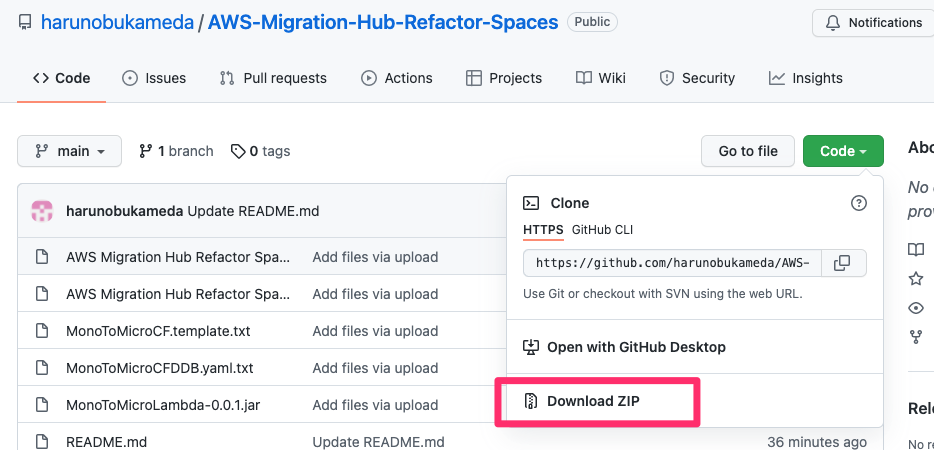Click the Clone help question mark icon
This screenshot has height=450, width=934.
coord(858,203)
